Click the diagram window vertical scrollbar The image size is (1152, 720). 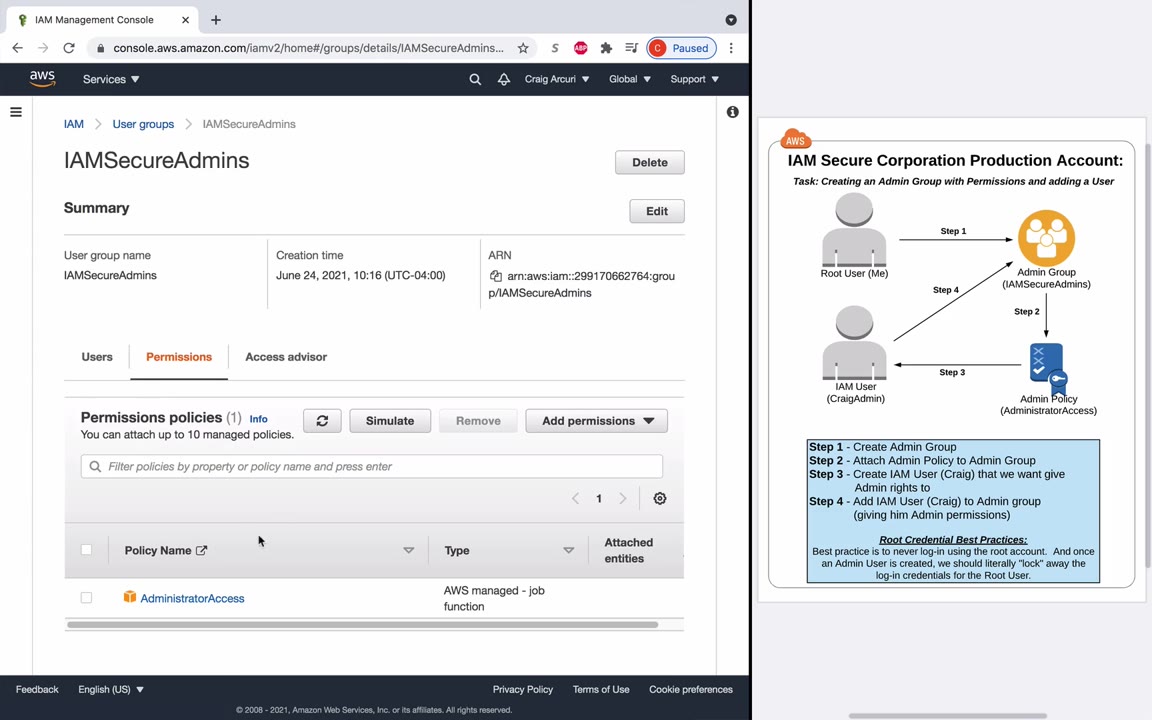(1148, 356)
